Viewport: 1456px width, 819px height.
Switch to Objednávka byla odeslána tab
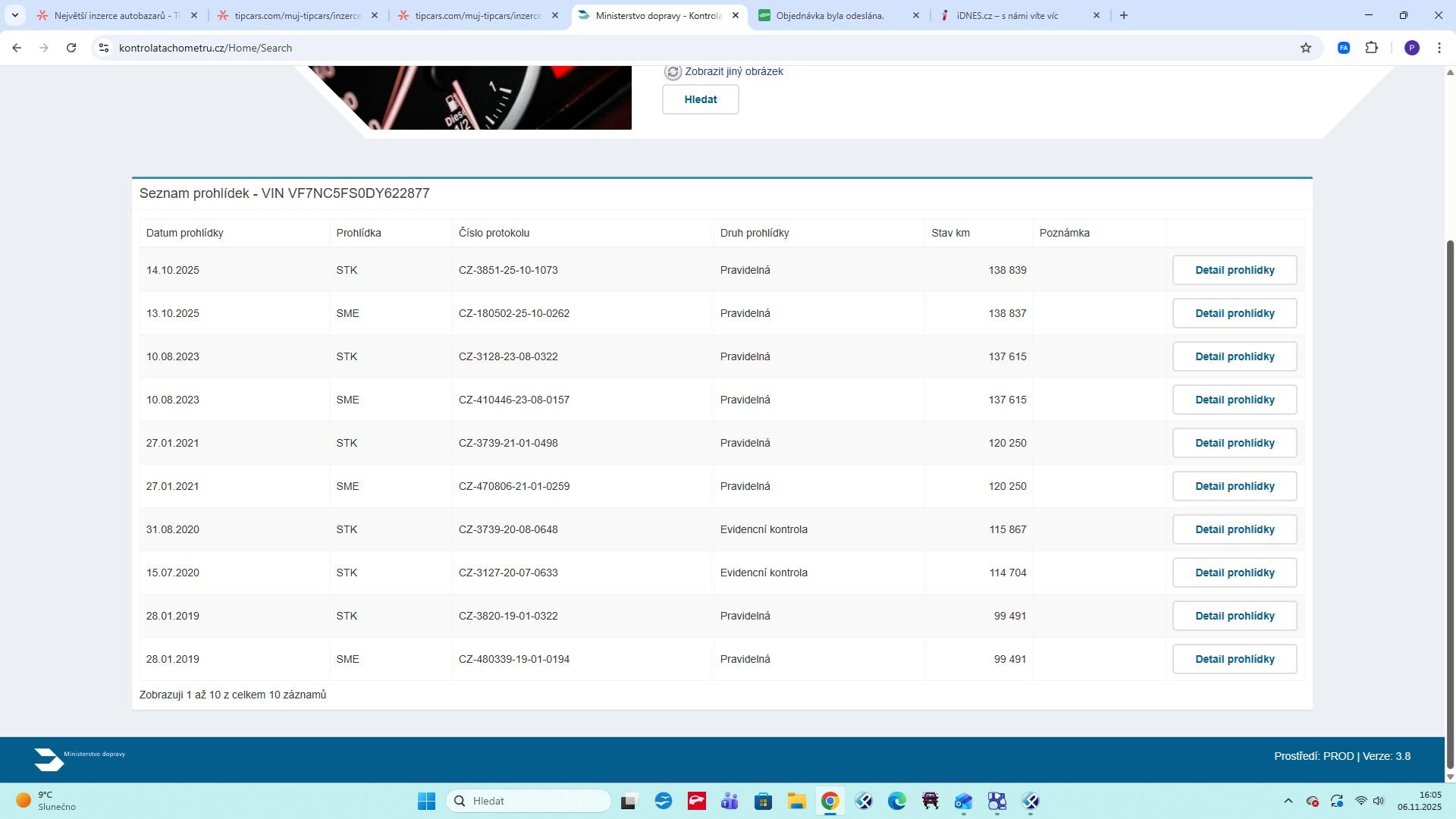click(x=830, y=15)
